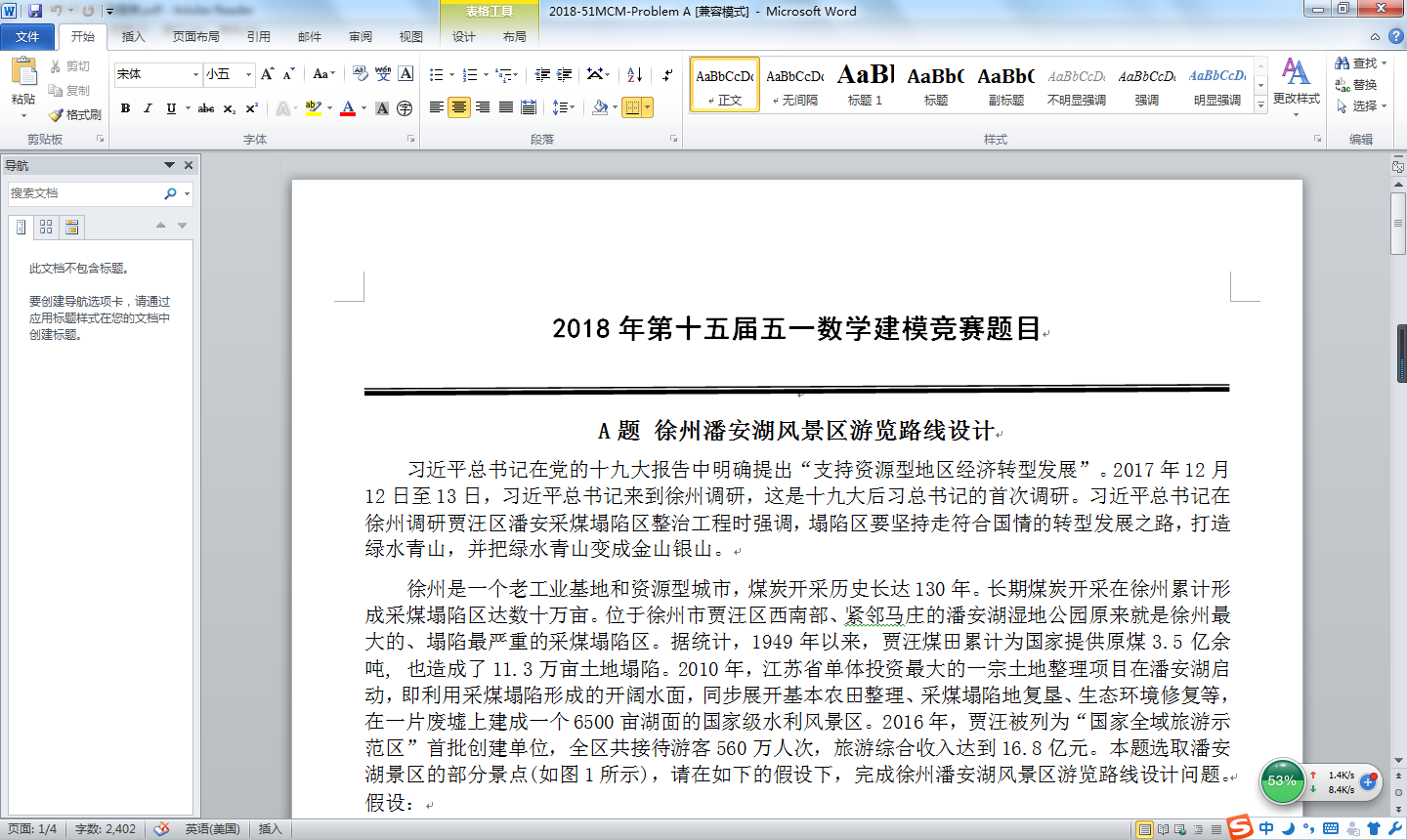The width and height of the screenshot is (1407, 840).
Task: Toggle Italic formatting
Action: click(148, 108)
